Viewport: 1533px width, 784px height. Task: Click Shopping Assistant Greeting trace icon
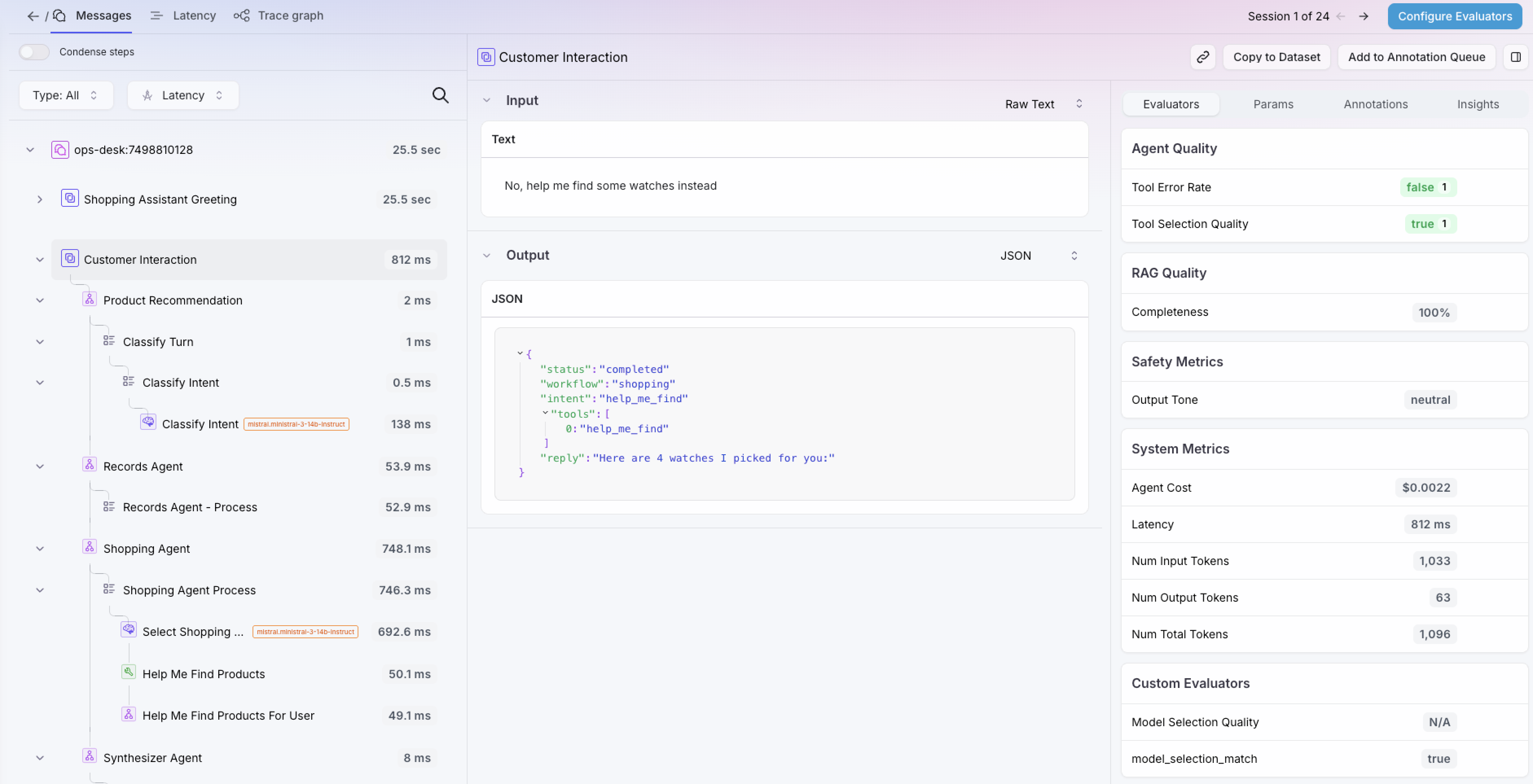pos(70,198)
